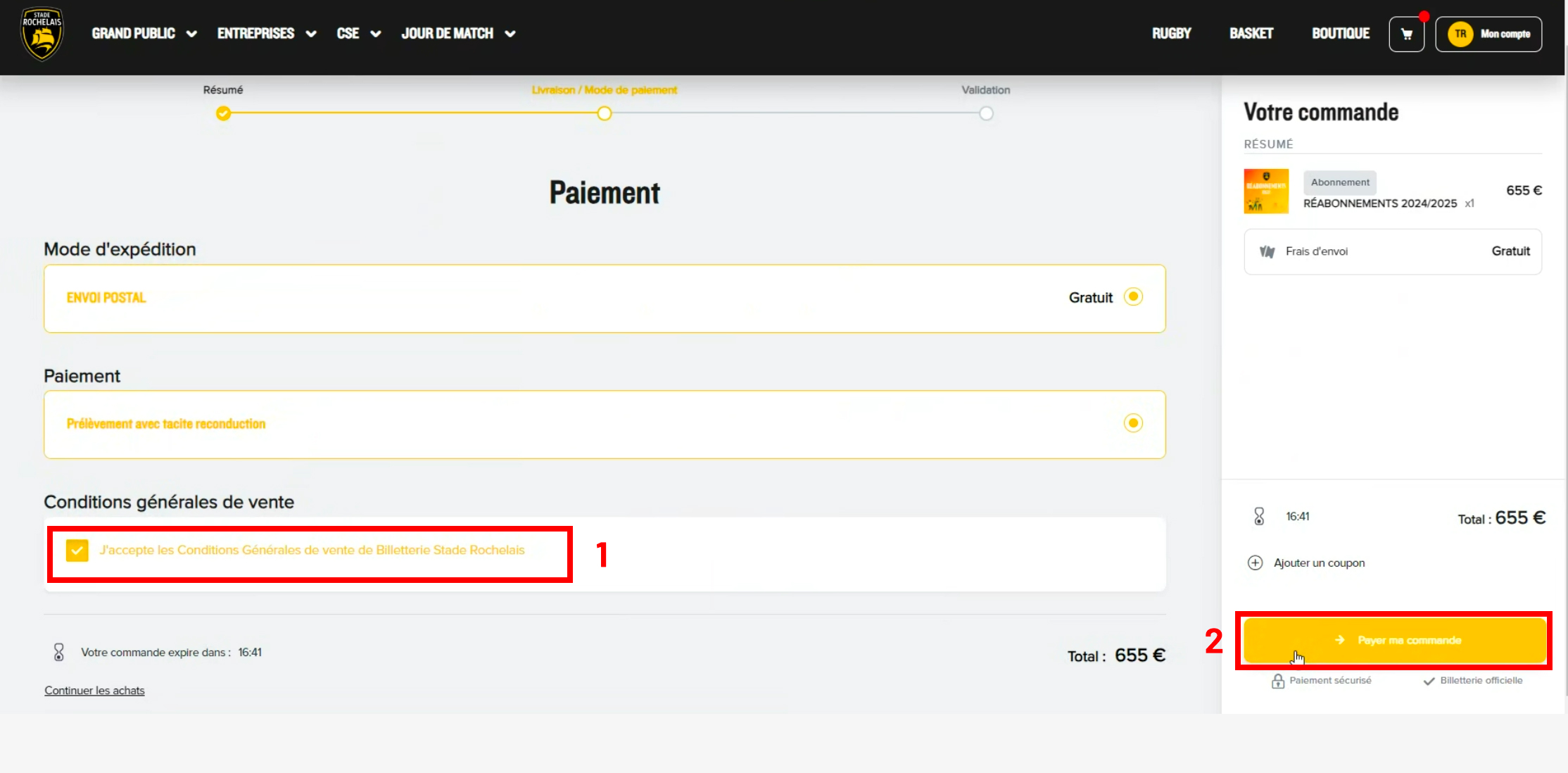1568x773 pixels.
Task: Accept the Conditions Générales de vente checkbox
Action: pos(77,550)
